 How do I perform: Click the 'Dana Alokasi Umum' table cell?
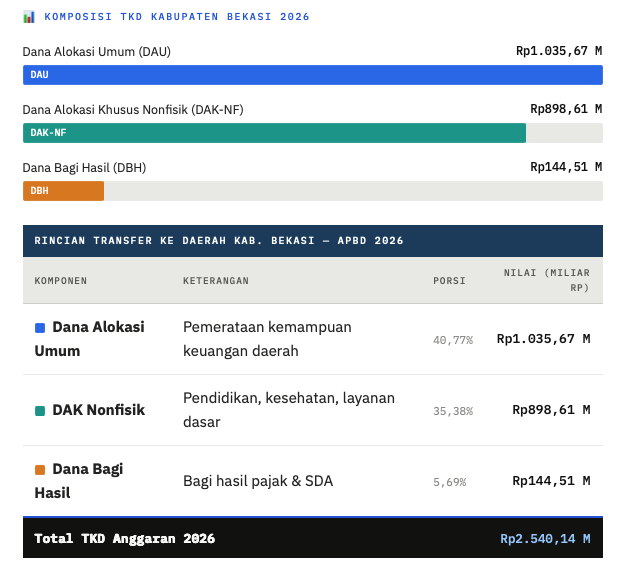[x=89, y=339]
